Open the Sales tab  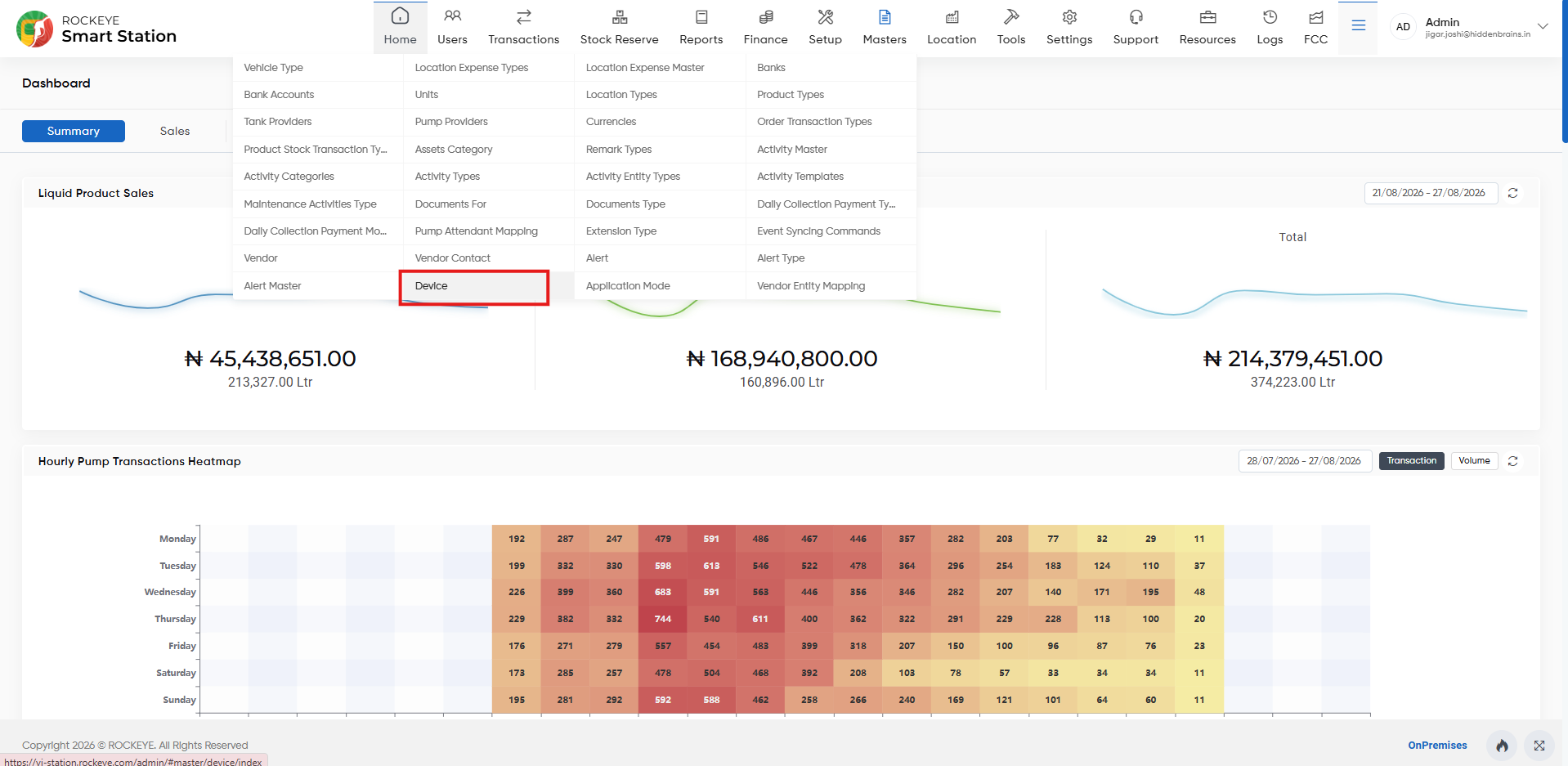click(175, 131)
